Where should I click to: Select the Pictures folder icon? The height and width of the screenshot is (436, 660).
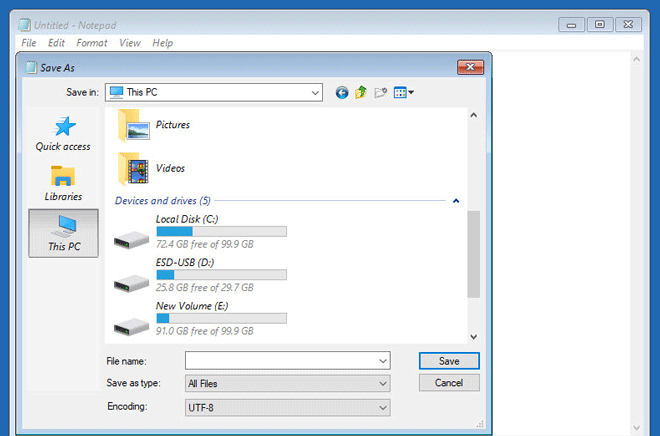pos(133,125)
